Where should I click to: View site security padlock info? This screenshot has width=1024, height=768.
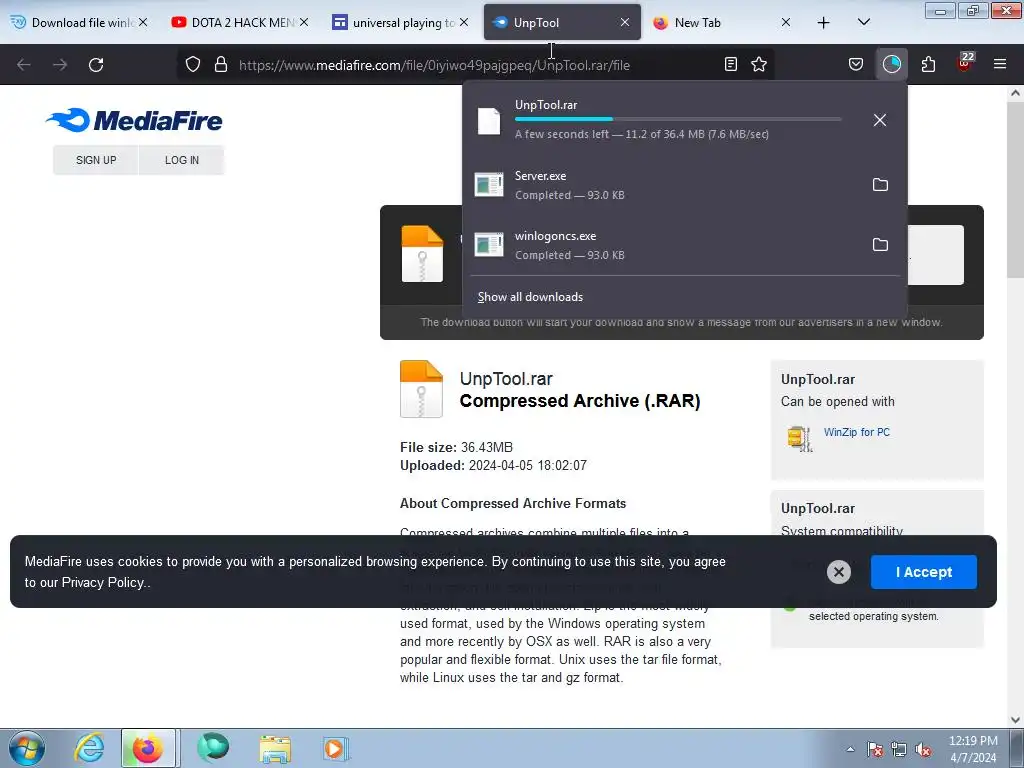(221, 65)
